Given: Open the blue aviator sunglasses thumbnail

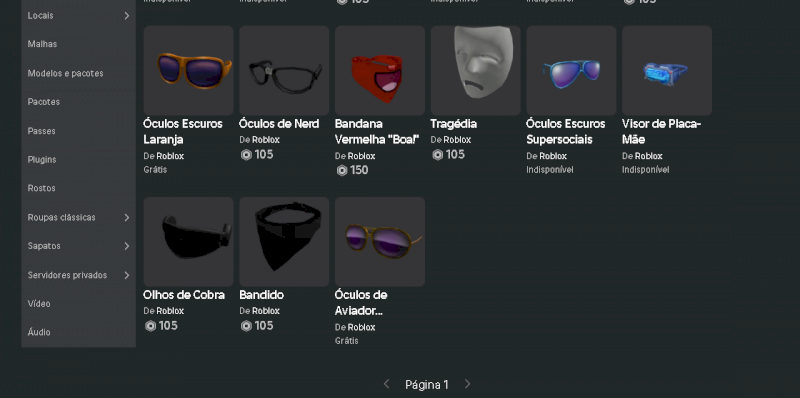Looking at the screenshot, I should click(x=571, y=70).
